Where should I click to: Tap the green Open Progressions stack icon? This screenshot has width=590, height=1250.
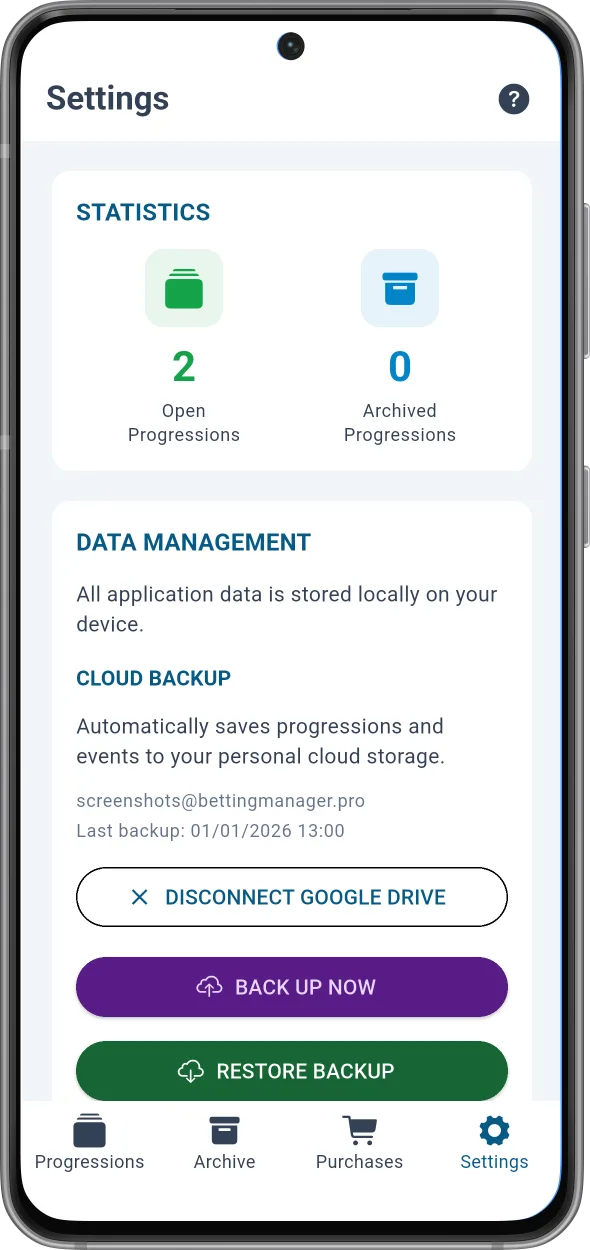coord(184,288)
